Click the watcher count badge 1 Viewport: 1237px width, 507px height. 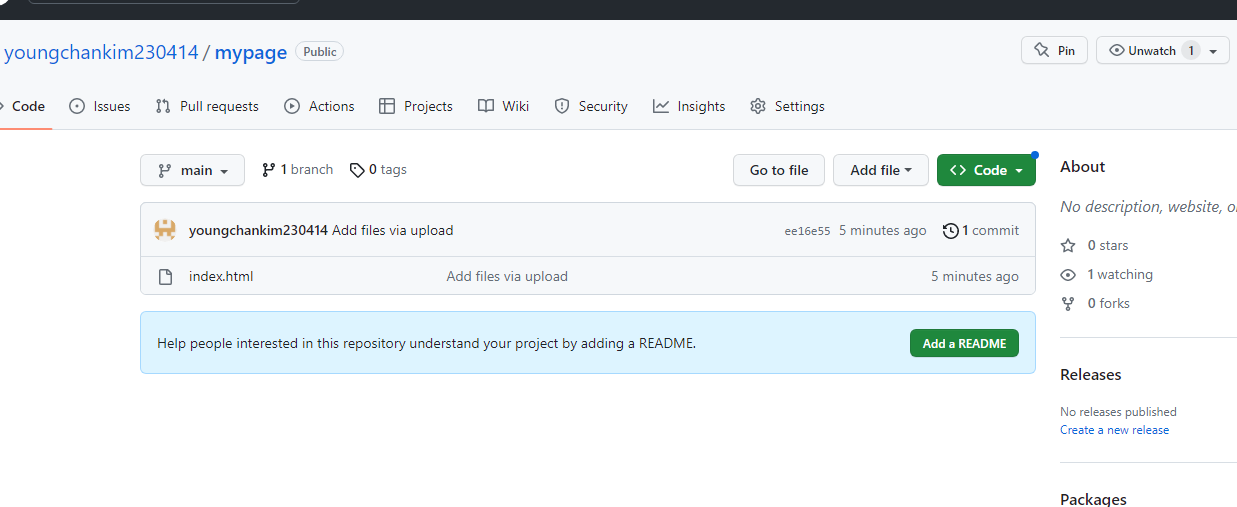coord(1190,50)
